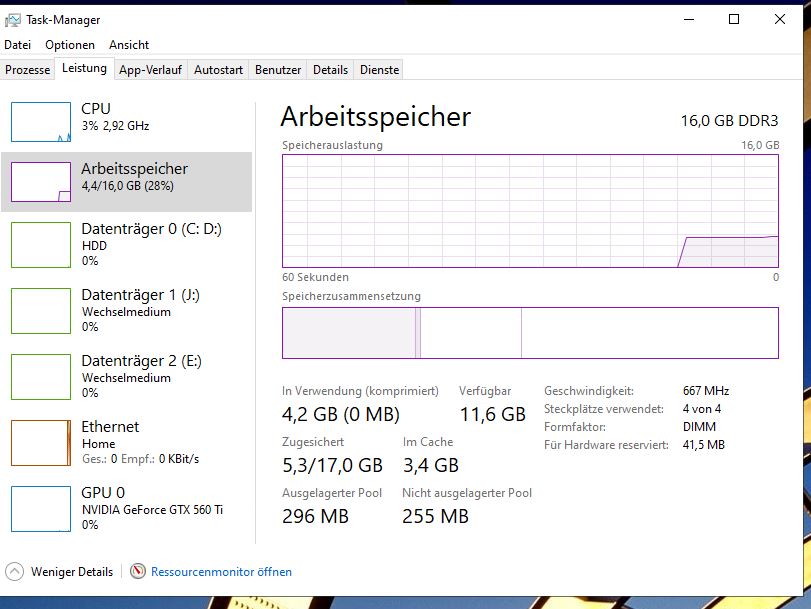Switch to the App-Verlauf tab

(151, 70)
